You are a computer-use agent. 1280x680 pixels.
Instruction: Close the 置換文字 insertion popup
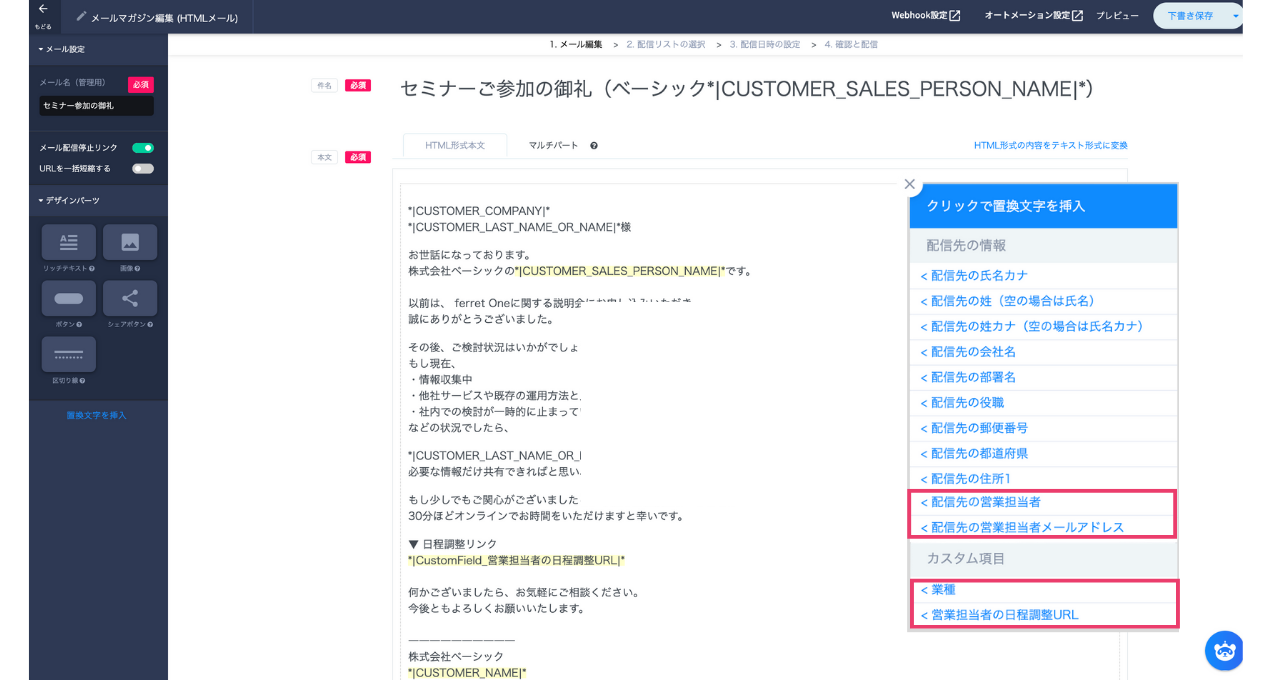click(x=909, y=184)
